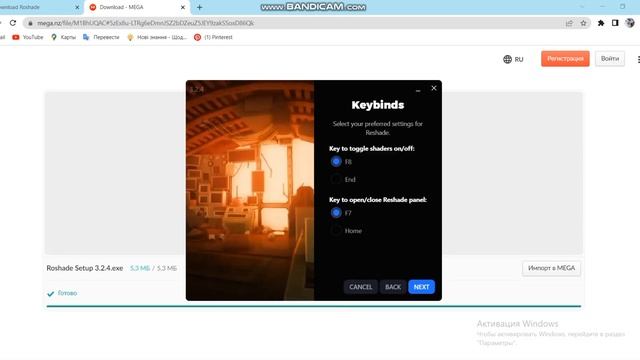Open the RU language selector
Image resolution: width=640 pixels, height=360 pixels.
513,59
